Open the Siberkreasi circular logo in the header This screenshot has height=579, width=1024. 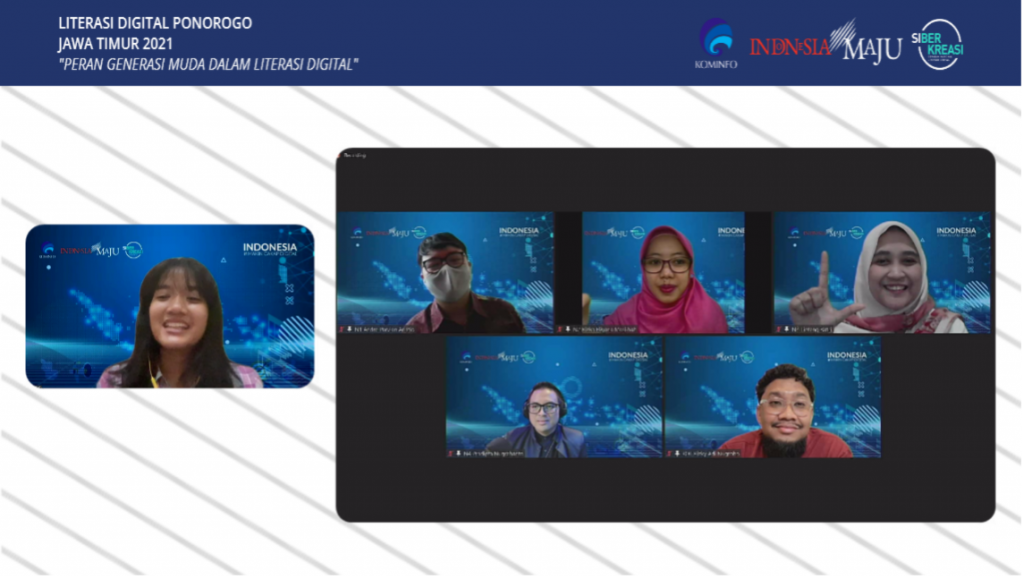940,44
